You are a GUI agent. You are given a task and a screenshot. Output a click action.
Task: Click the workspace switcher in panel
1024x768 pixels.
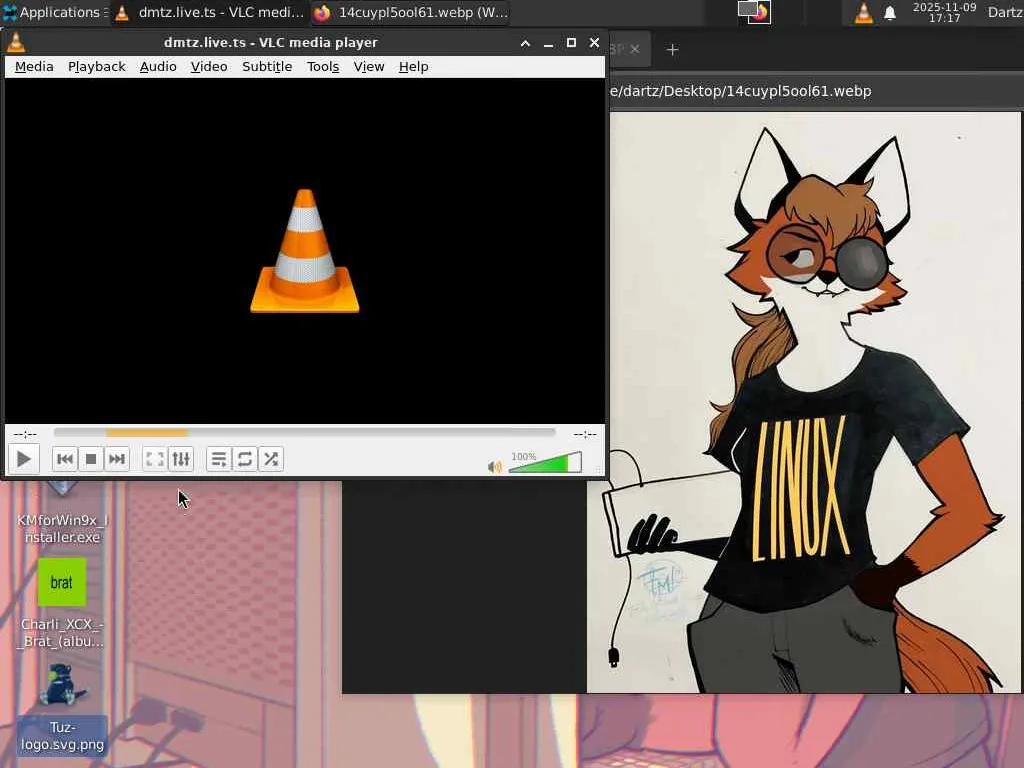point(754,12)
